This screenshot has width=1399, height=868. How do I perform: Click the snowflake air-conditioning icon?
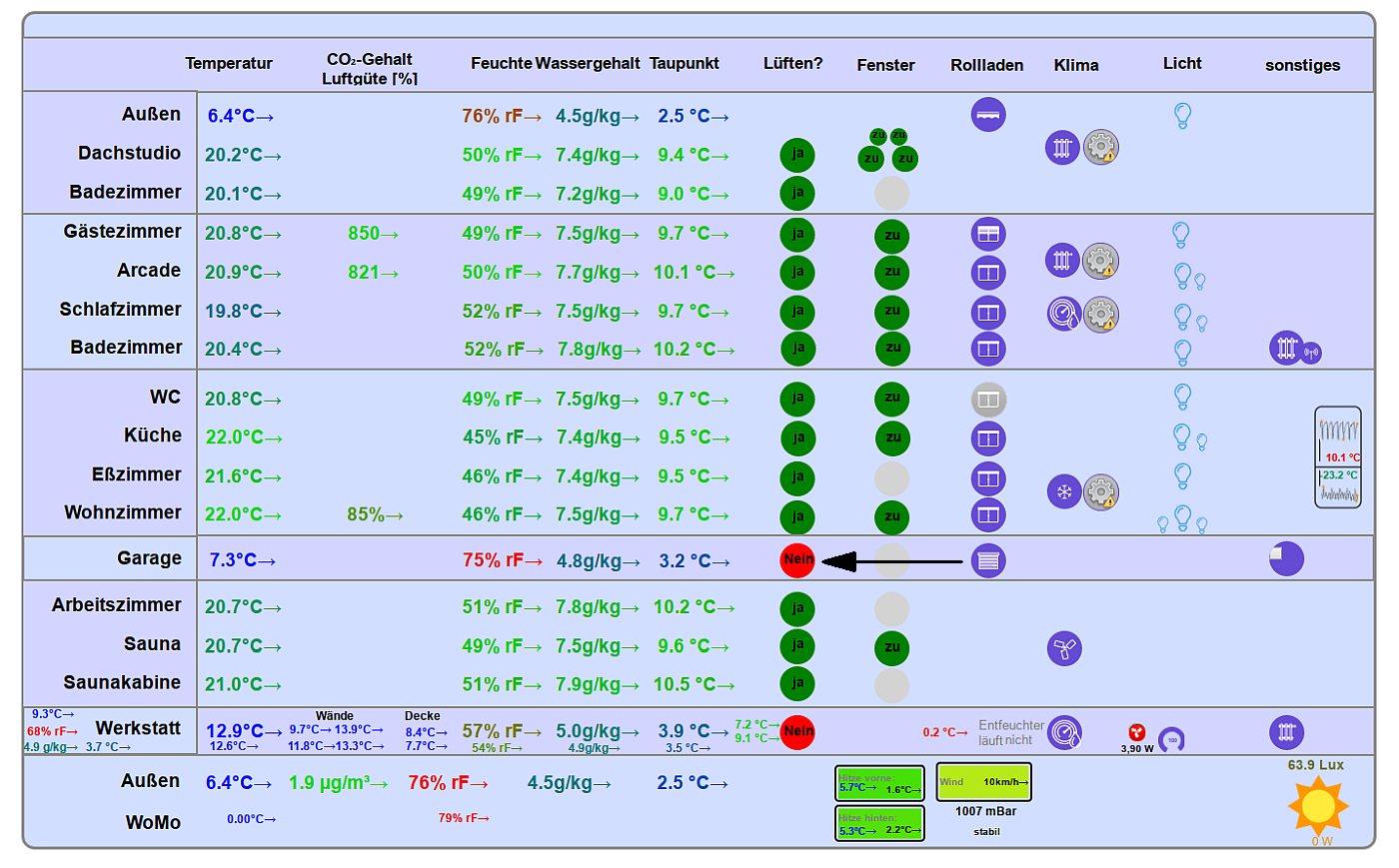click(x=1064, y=491)
